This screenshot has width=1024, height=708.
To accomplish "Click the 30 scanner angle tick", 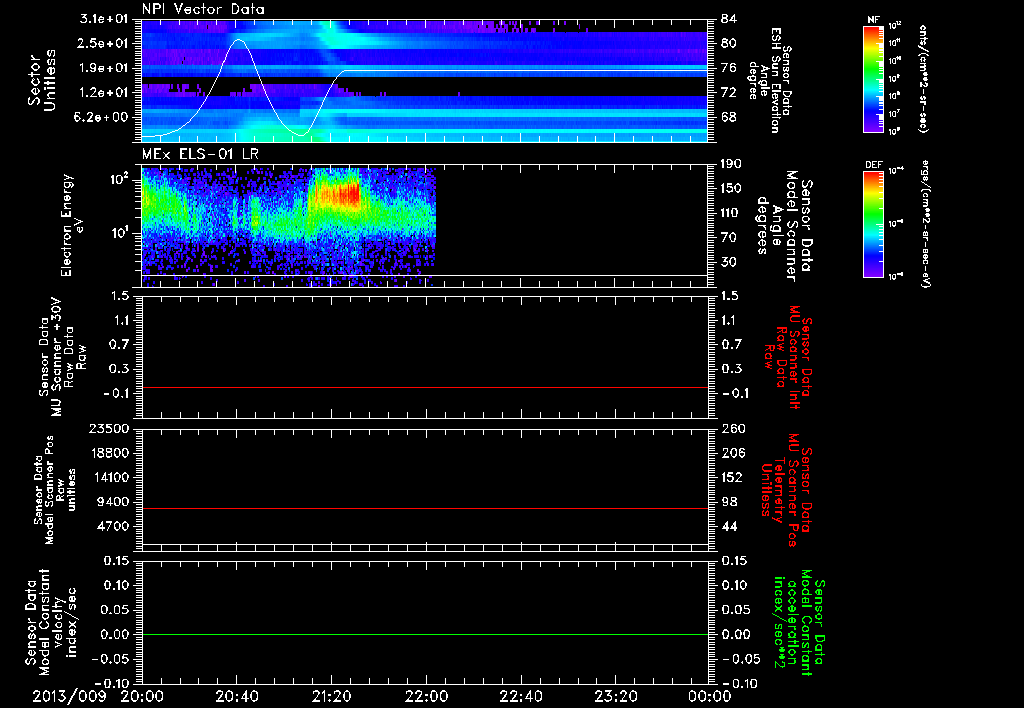I will (x=729, y=263).
